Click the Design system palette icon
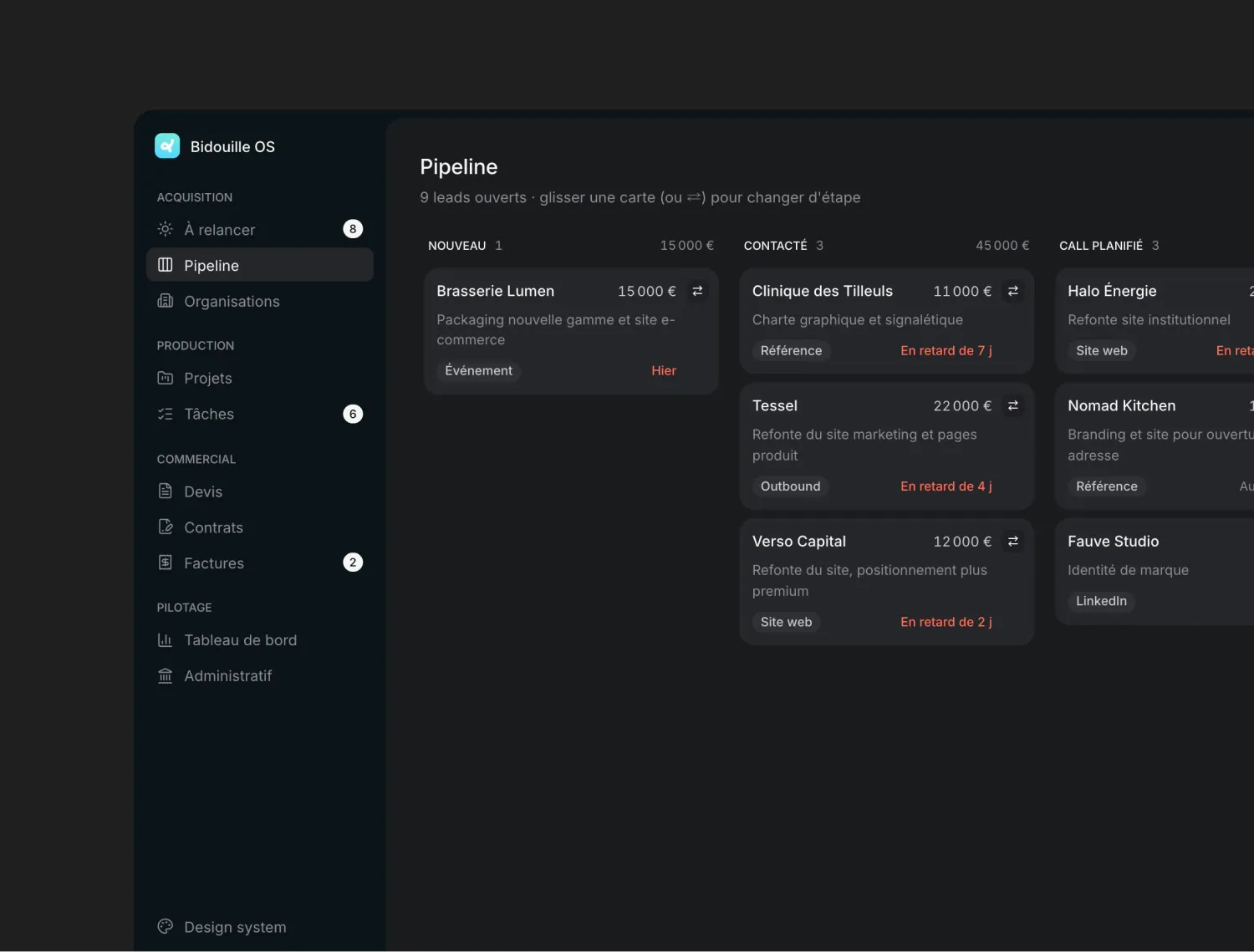 tap(166, 926)
